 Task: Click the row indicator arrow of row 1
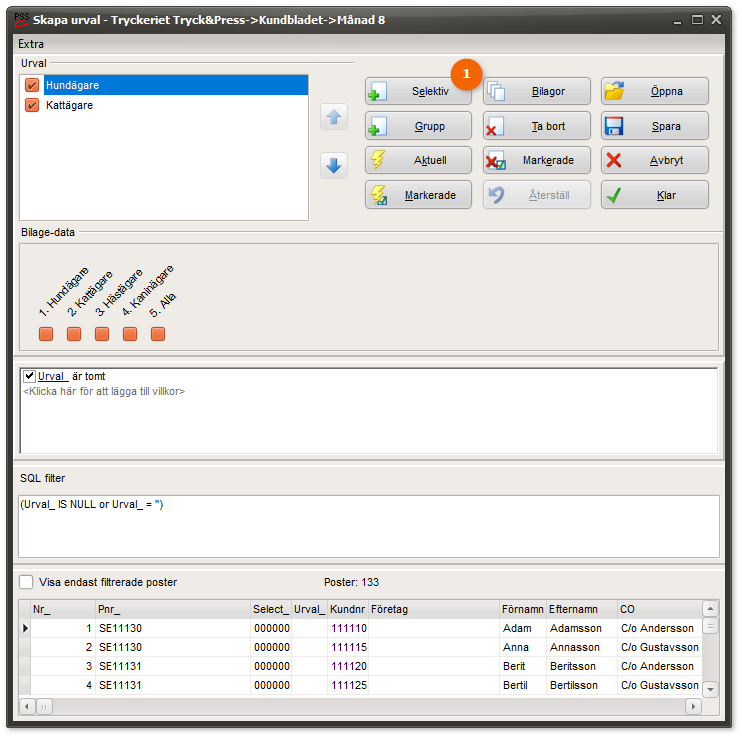tap(25, 628)
